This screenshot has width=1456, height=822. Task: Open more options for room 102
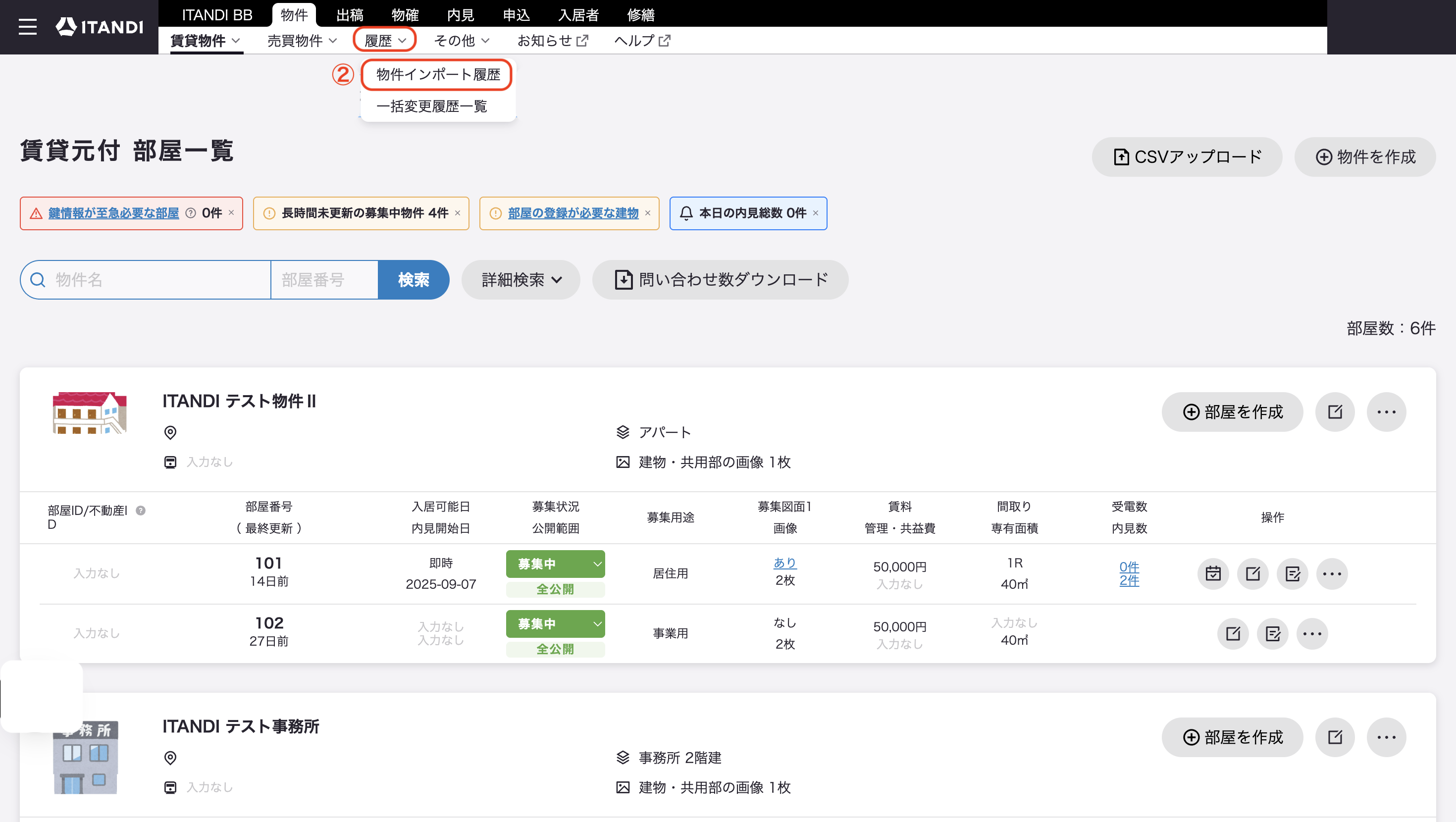coord(1312,633)
